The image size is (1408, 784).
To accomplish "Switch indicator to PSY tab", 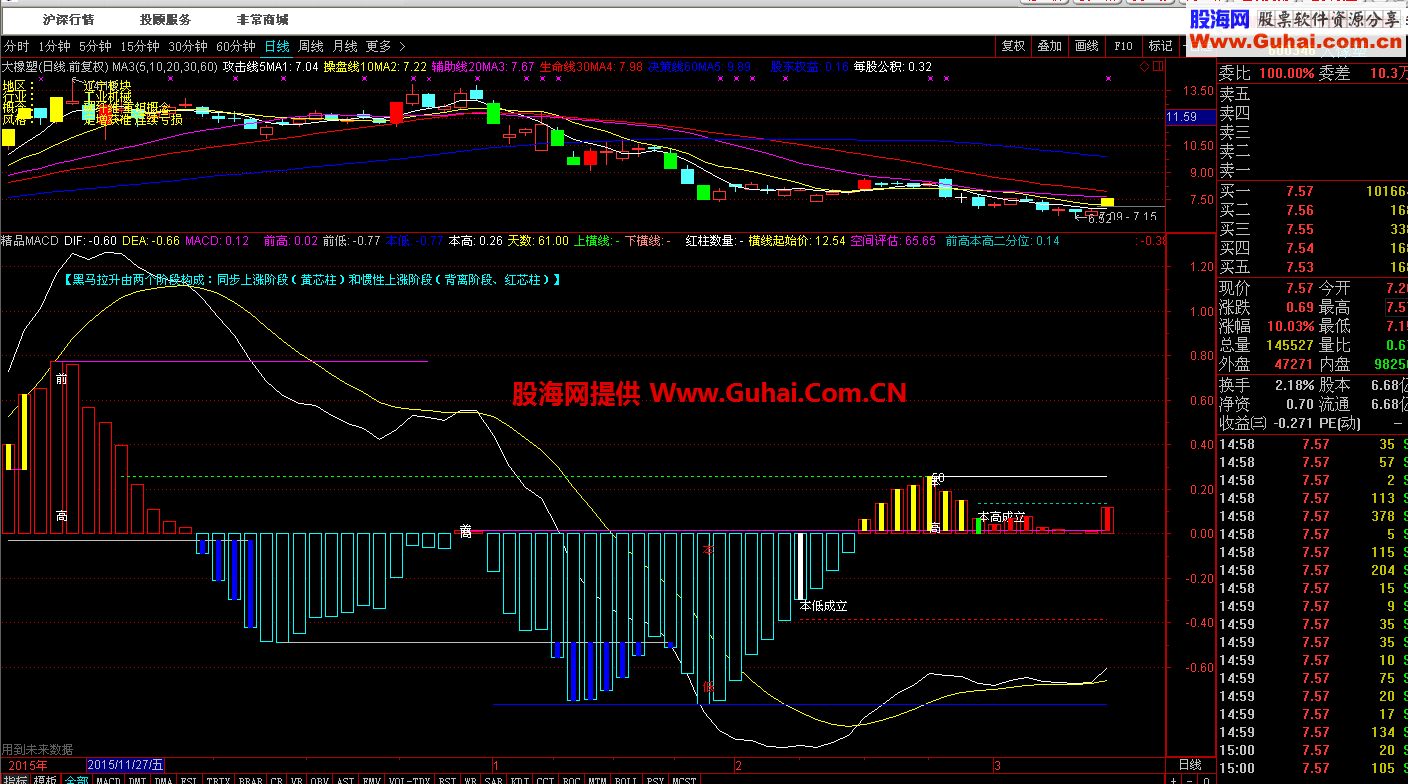I will [x=656, y=778].
